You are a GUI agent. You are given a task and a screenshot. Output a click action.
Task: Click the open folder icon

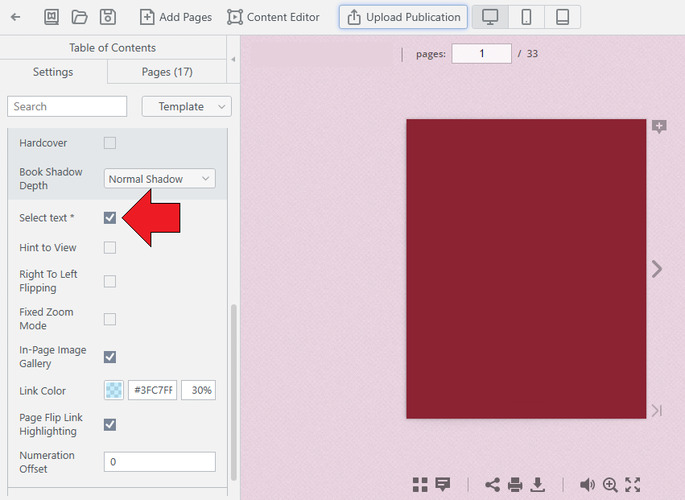coord(80,17)
